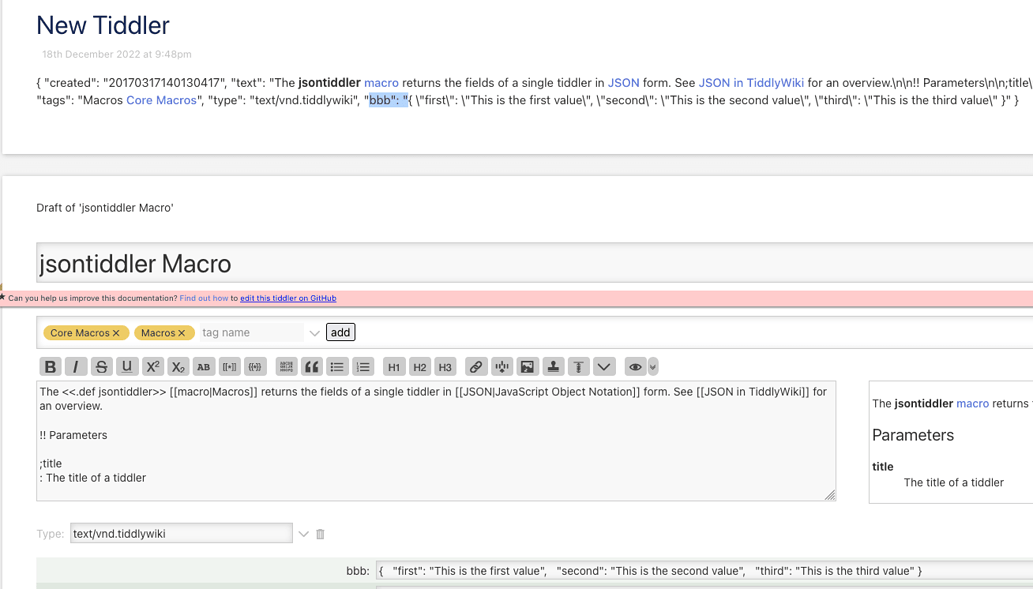Insert a bulleted list
1033x589 pixels.
tap(339, 366)
